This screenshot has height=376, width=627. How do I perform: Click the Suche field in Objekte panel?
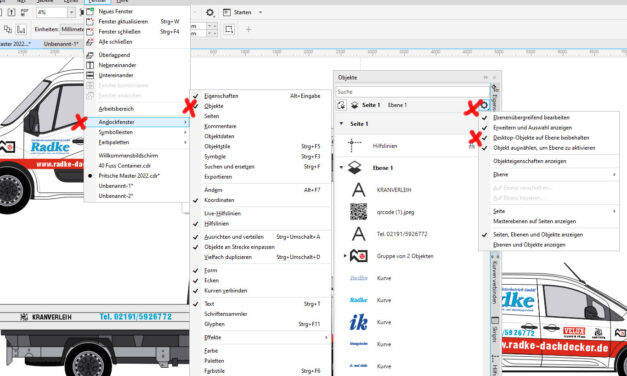[412, 92]
